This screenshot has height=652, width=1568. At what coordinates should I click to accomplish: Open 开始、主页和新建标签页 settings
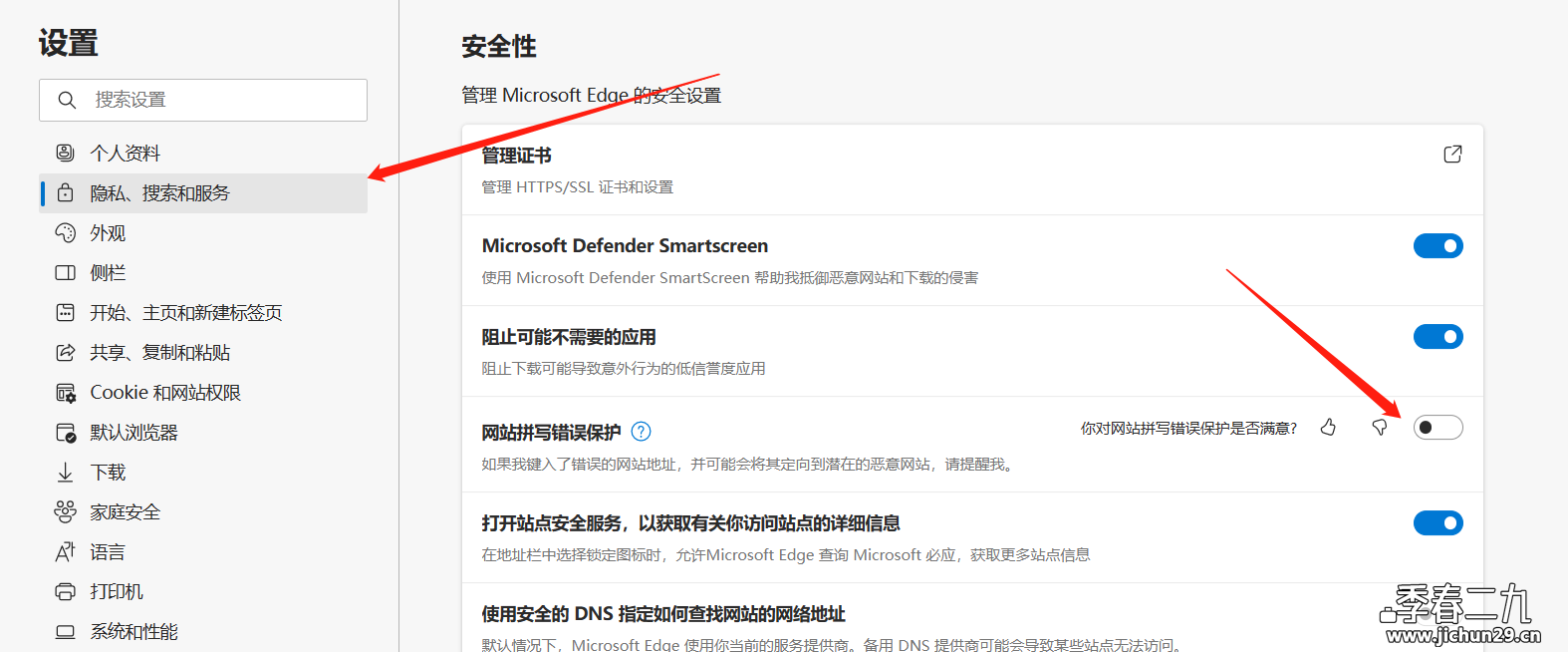click(203, 312)
